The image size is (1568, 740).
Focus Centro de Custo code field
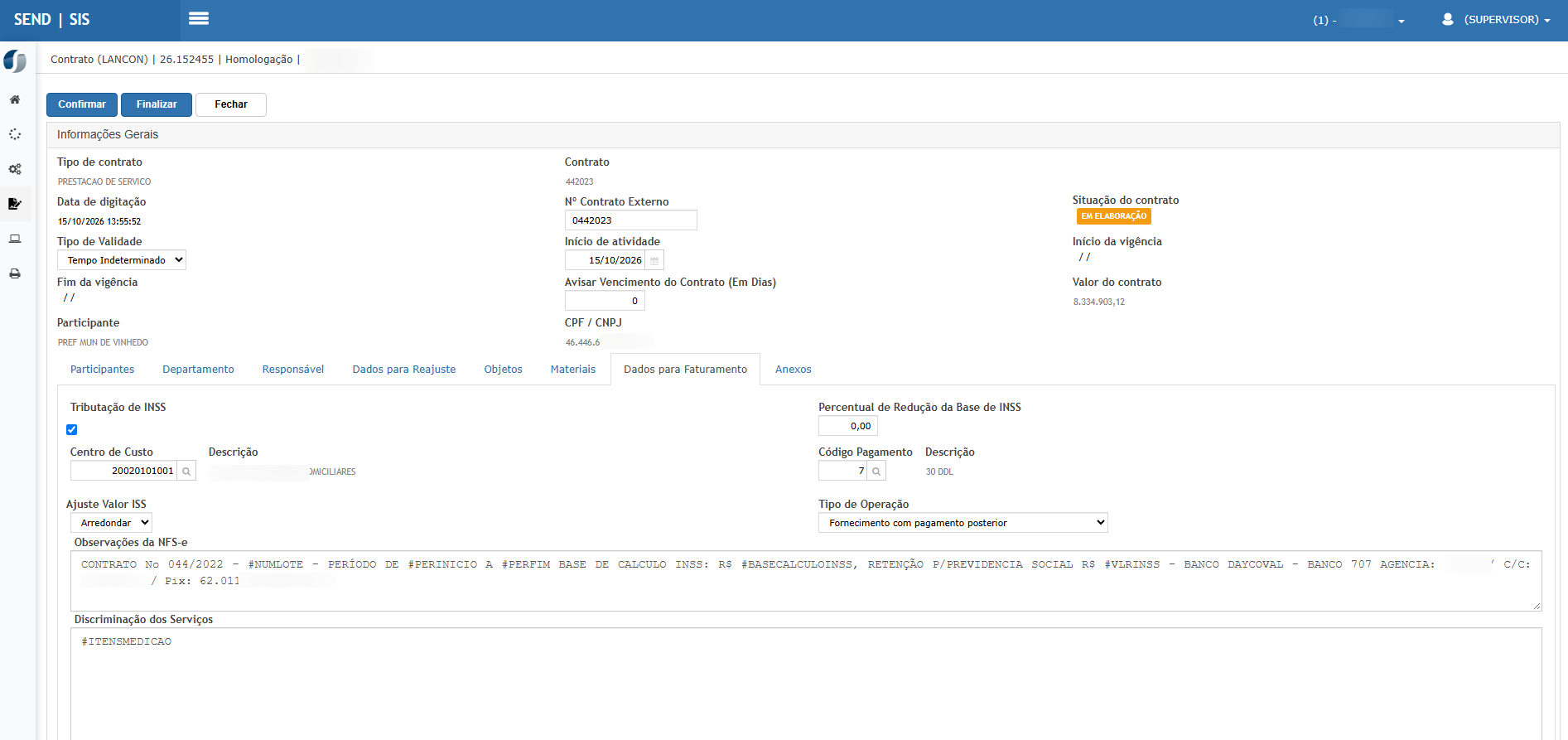[123, 471]
